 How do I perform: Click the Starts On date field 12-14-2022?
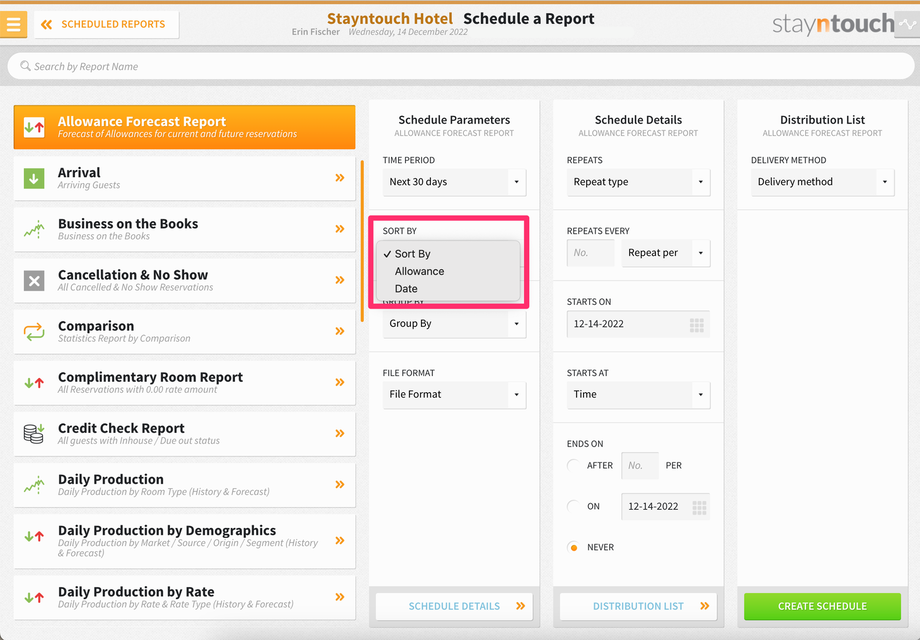pos(638,324)
